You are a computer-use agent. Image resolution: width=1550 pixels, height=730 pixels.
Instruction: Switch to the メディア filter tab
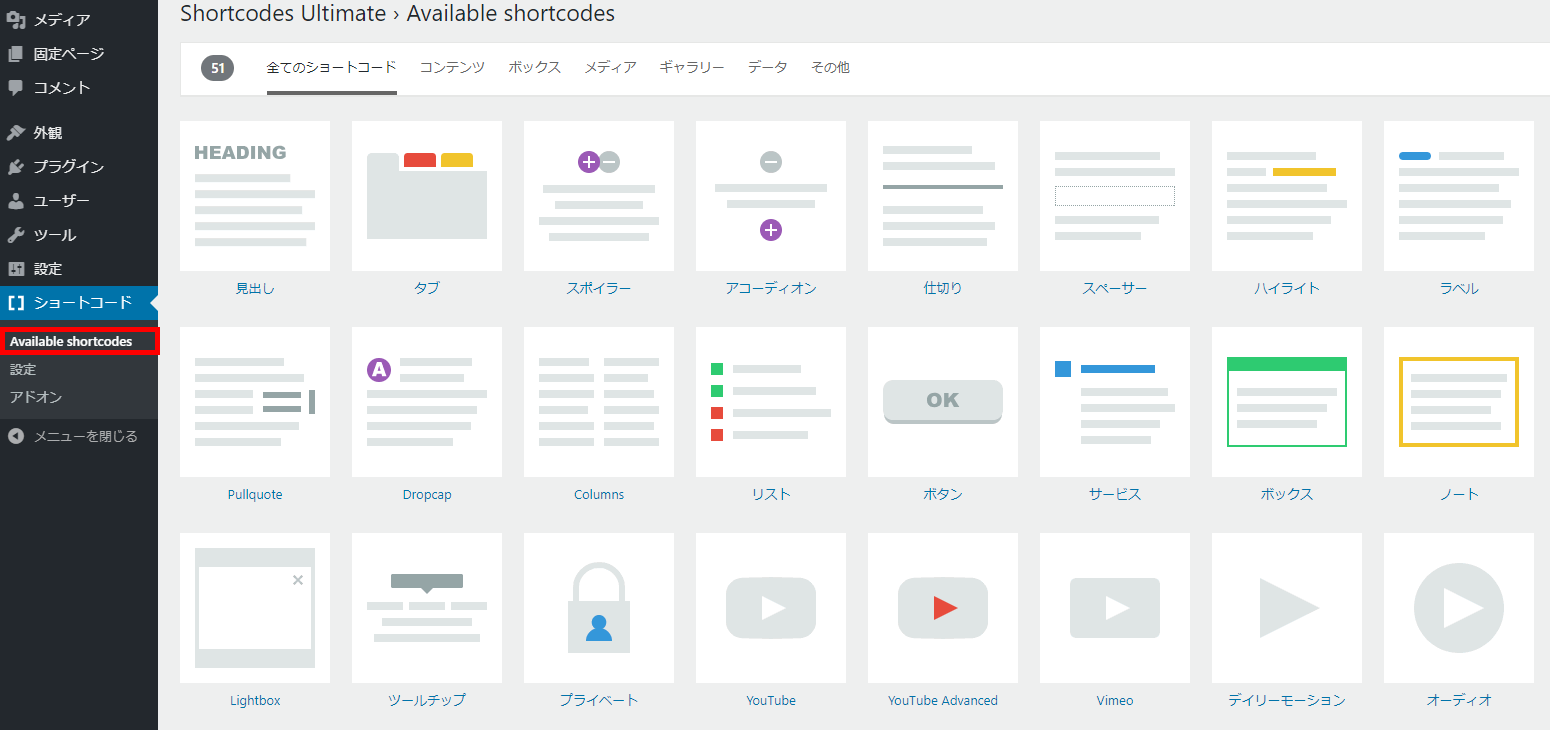pos(610,68)
